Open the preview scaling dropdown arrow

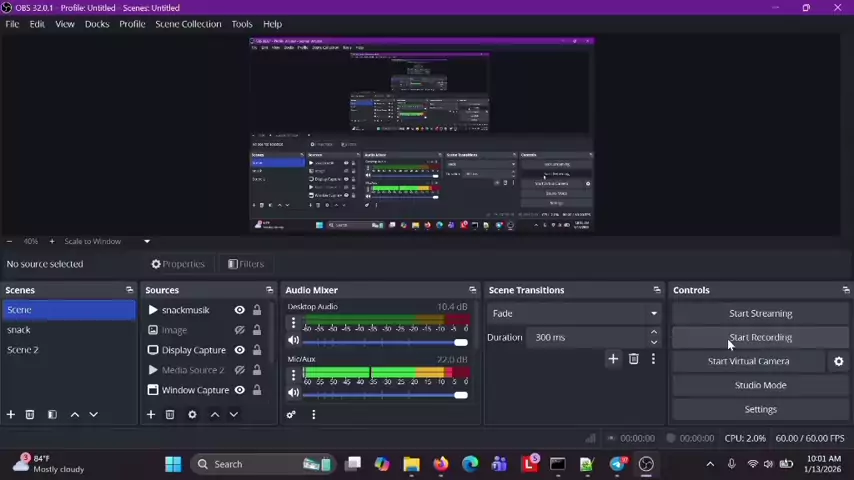pyautogui.click(x=146, y=241)
